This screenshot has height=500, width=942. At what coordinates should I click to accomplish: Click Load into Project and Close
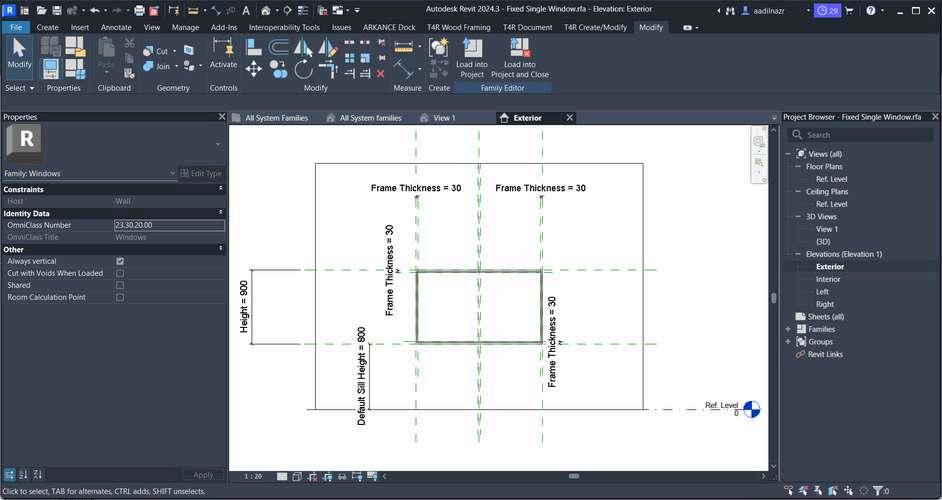520,58
